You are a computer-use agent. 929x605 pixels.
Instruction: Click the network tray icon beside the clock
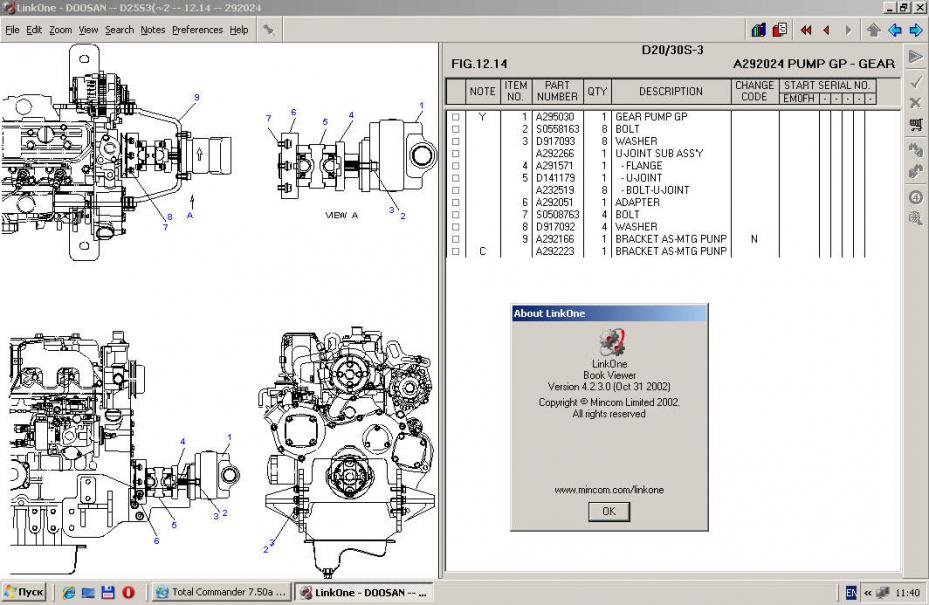[883, 593]
